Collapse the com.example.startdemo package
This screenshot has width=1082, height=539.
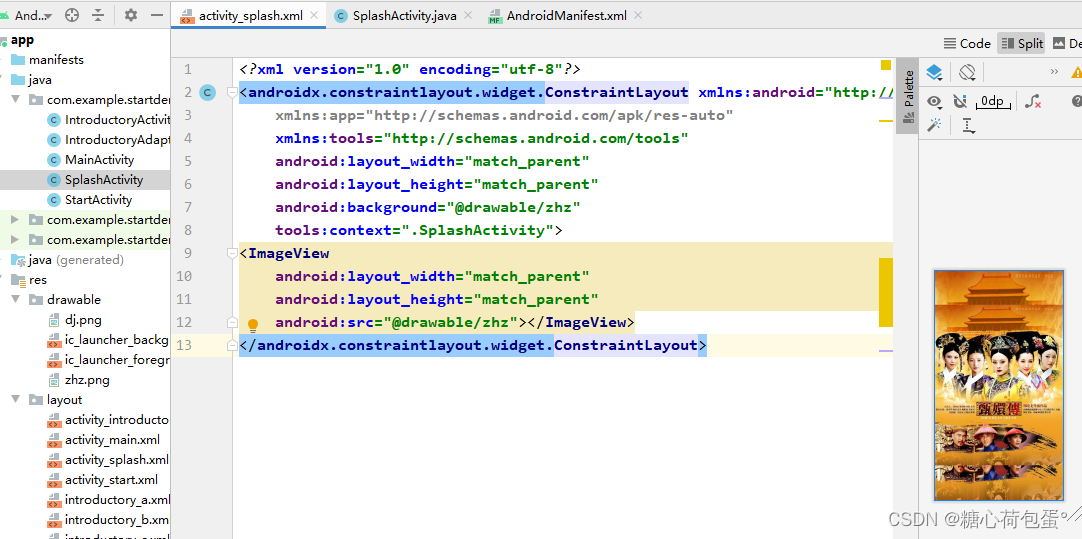(16, 99)
